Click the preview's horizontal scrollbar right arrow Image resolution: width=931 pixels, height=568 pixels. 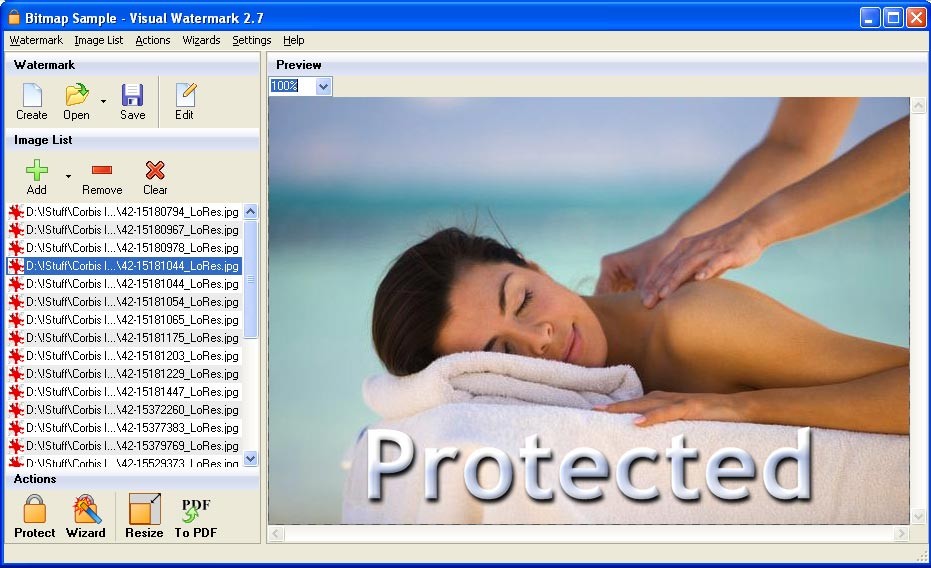coord(901,535)
